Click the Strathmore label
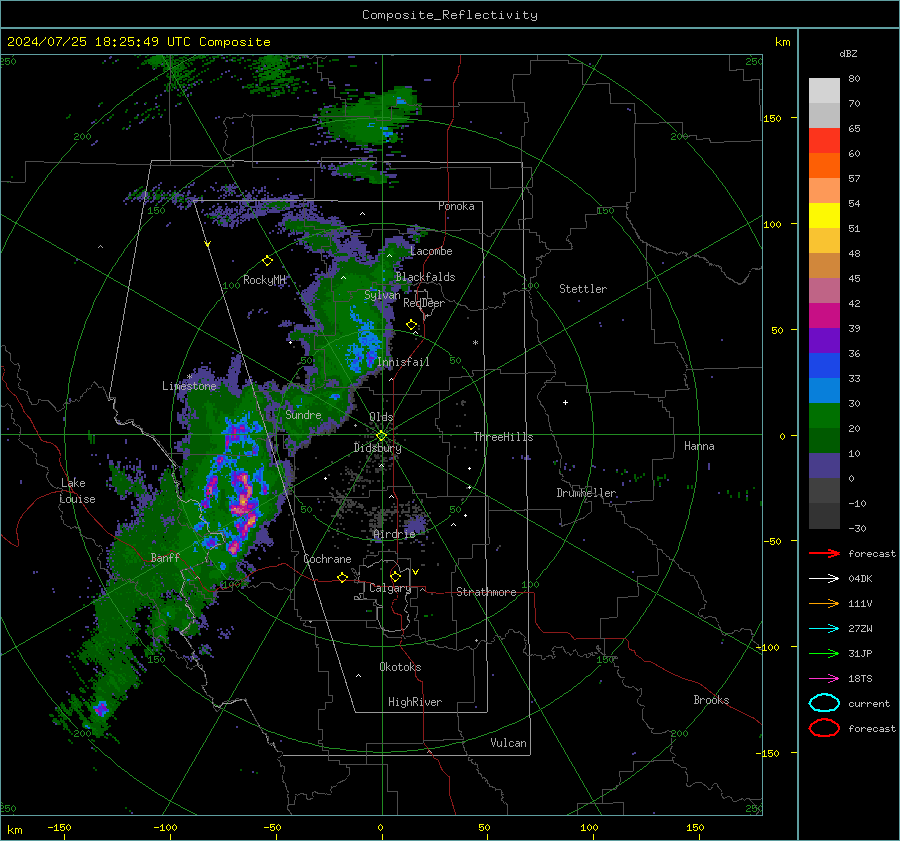Screen dimensions: 900x841 486,592
